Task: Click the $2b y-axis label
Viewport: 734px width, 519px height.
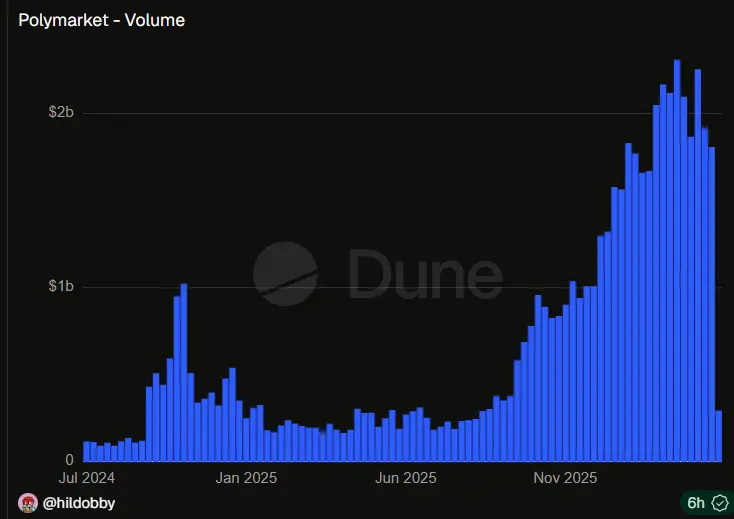Action: pyautogui.click(x=61, y=112)
